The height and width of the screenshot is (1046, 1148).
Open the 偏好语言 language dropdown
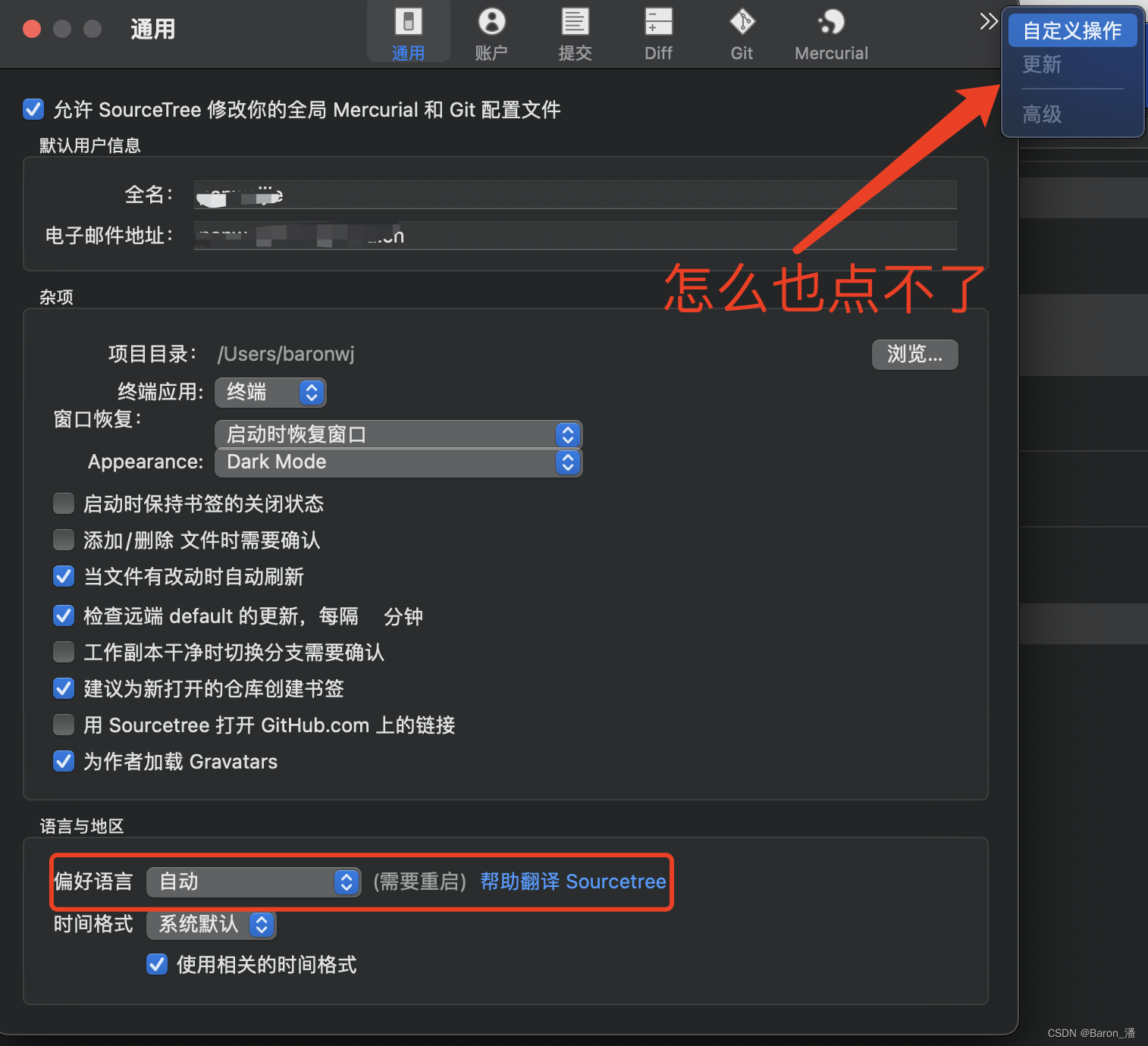pos(253,882)
